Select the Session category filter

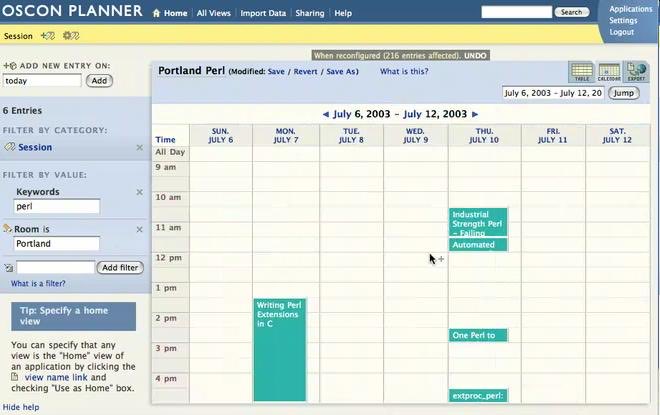pyautogui.click(x=35, y=147)
